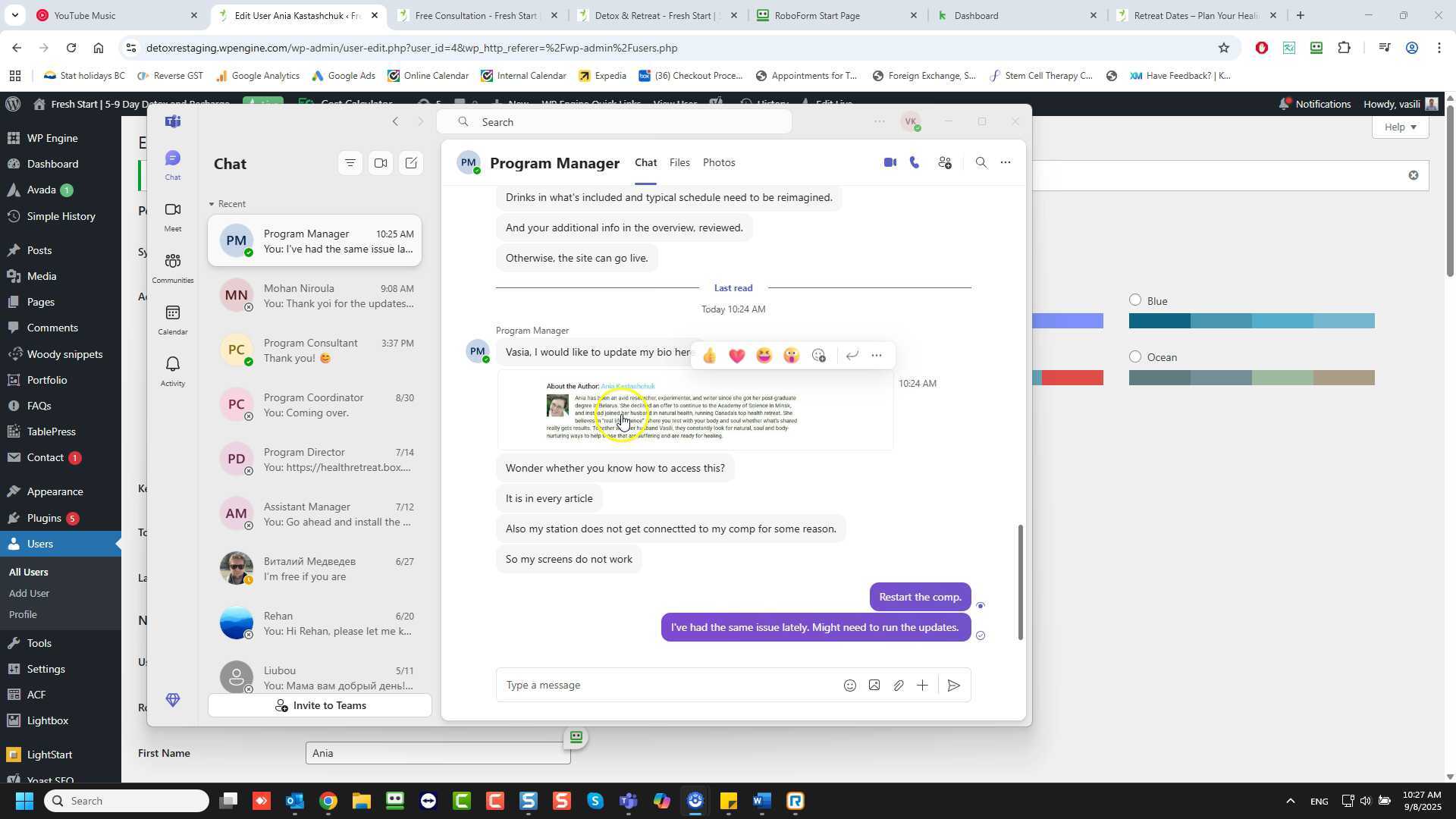The height and width of the screenshot is (819, 1456).
Task: Open more options in chat header
Action: (1006, 163)
